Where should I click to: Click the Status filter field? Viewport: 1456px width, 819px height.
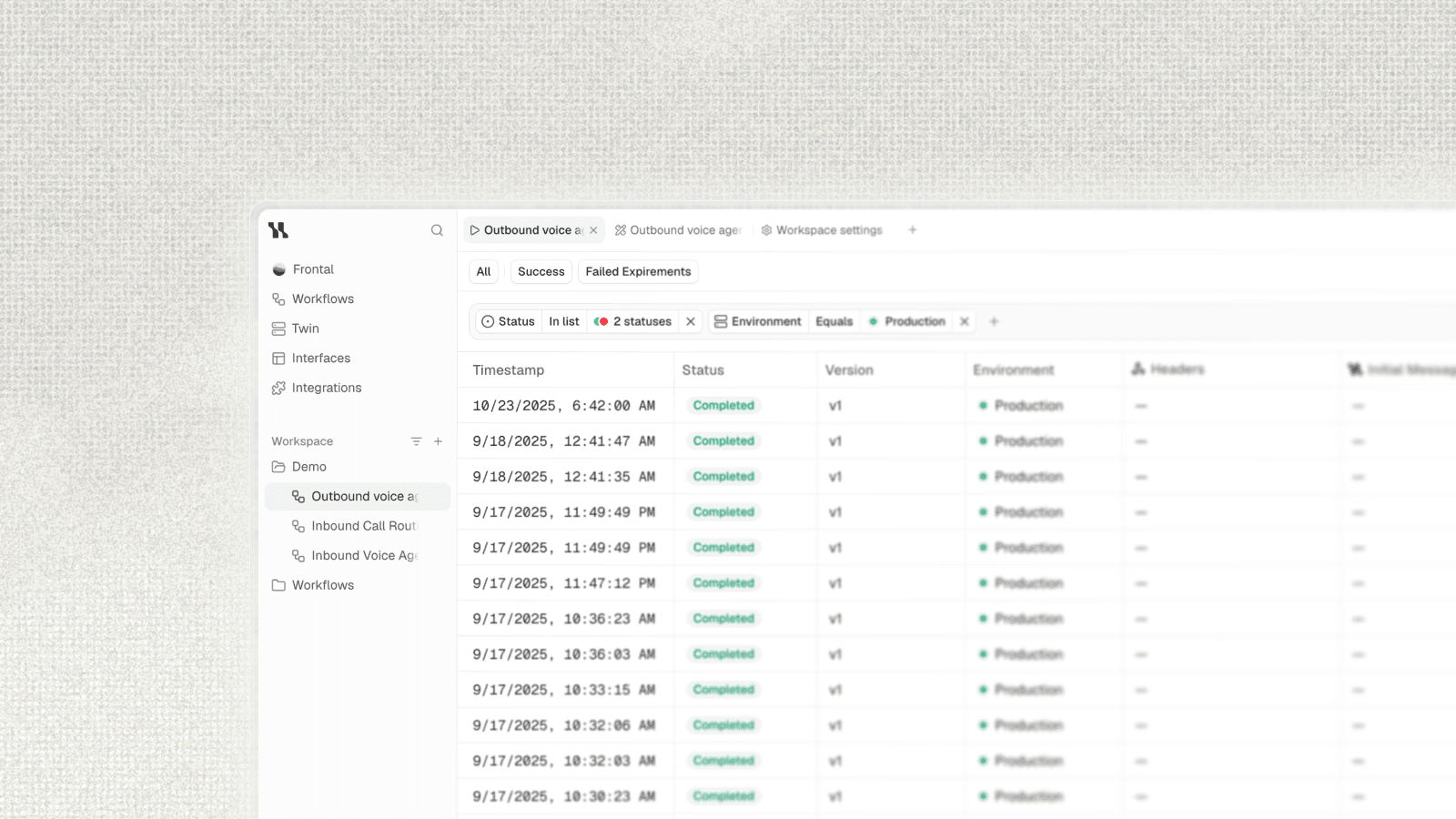coord(509,321)
